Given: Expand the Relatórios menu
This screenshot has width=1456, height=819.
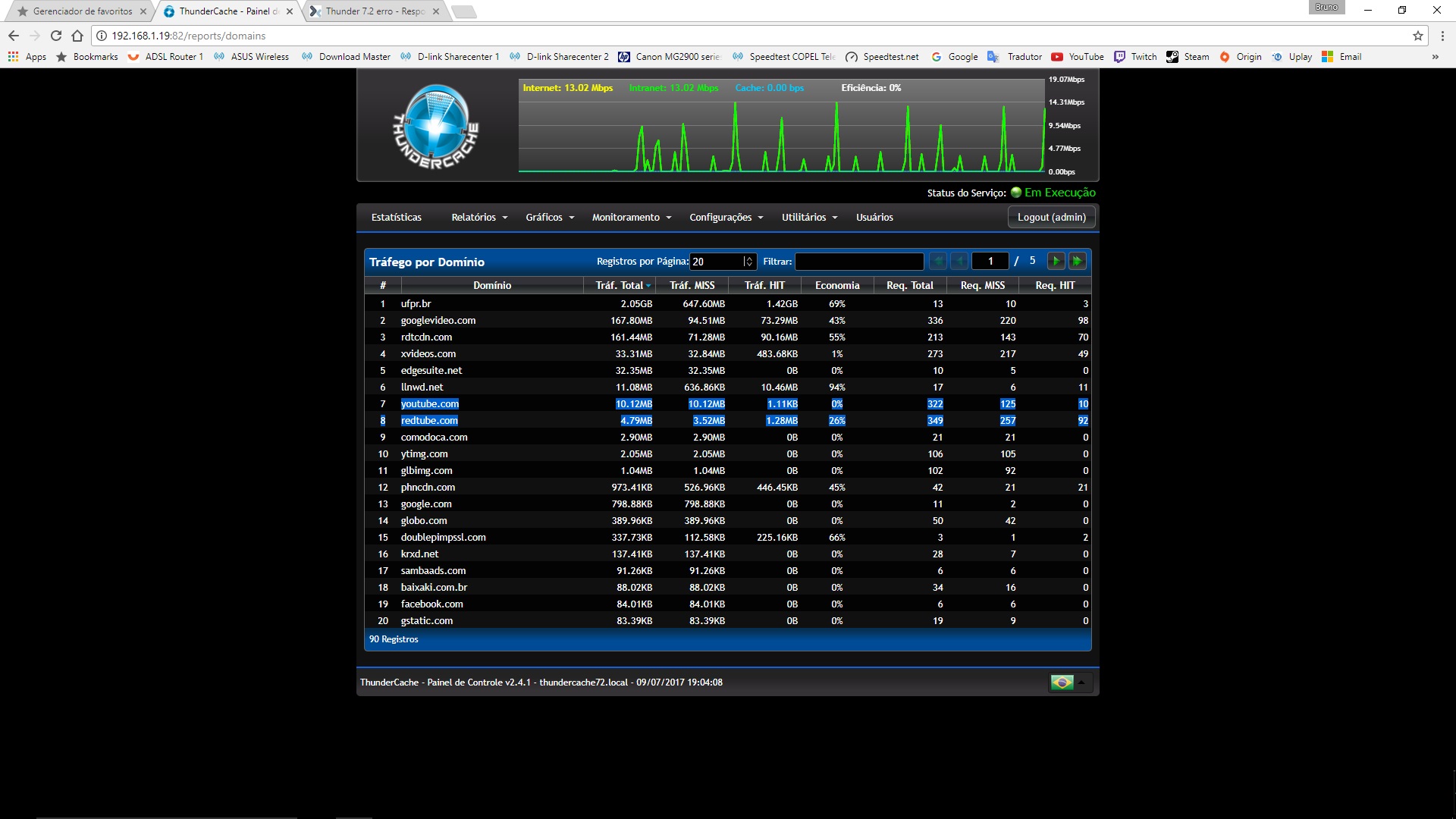Looking at the screenshot, I should (479, 218).
